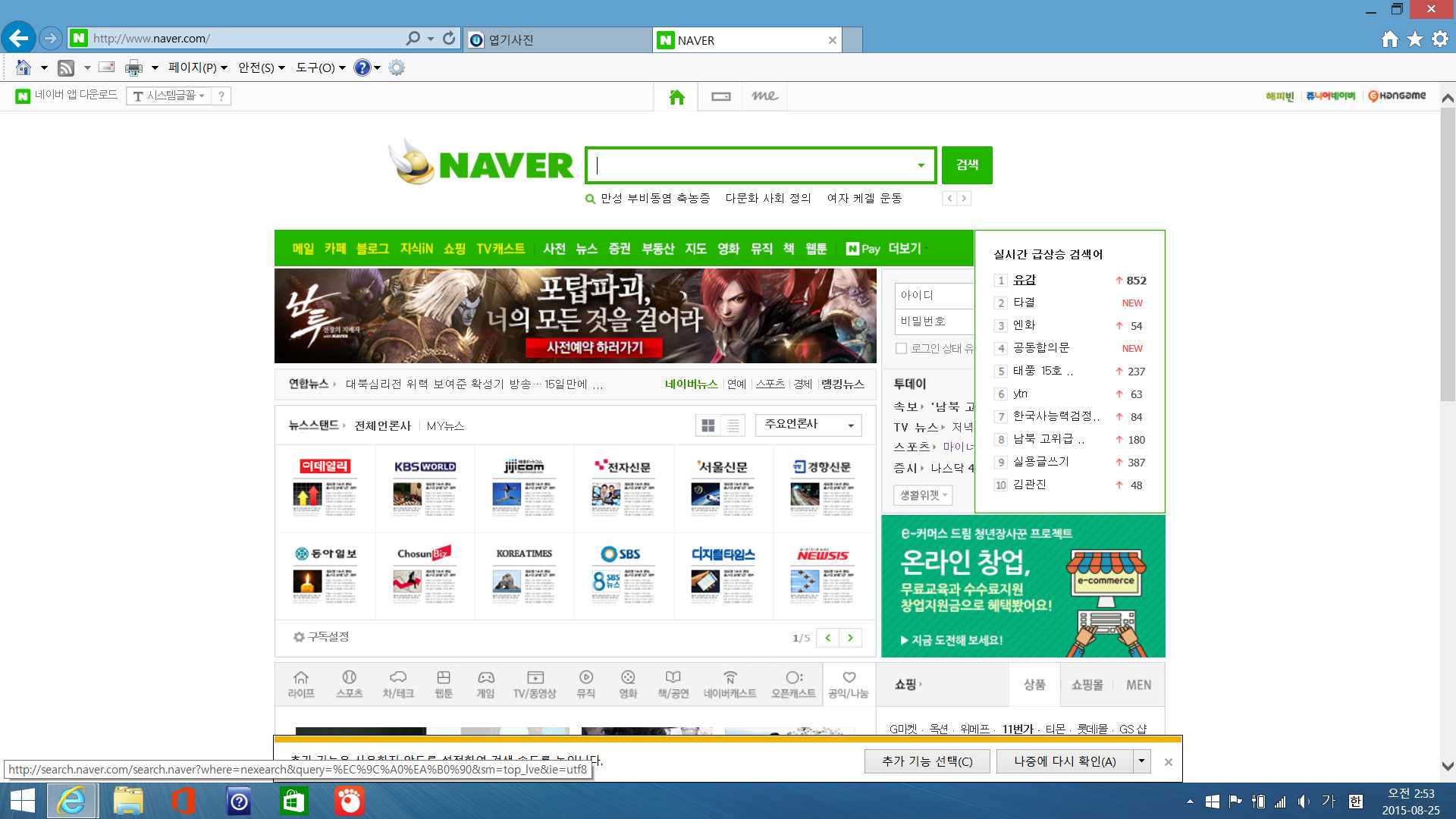This screenshot has height=819, width=1456.
Task: Open the 도구(O) dropdown menu
Action: click(320, 67)
